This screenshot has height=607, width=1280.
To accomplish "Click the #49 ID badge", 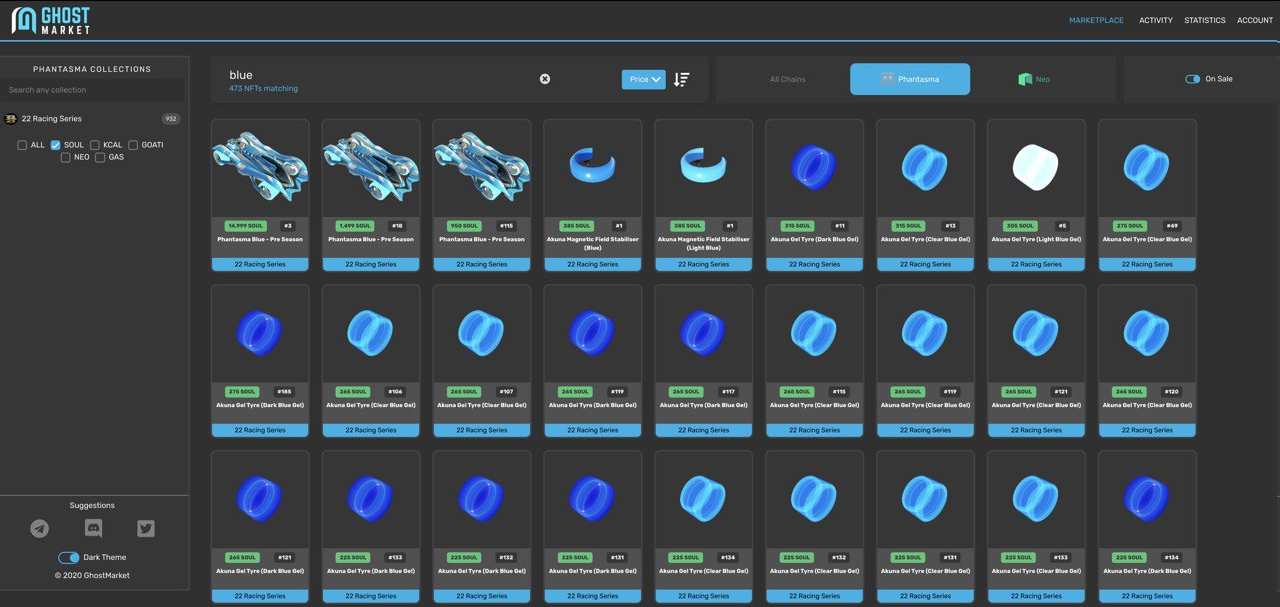I will (x=1173, y=226).
